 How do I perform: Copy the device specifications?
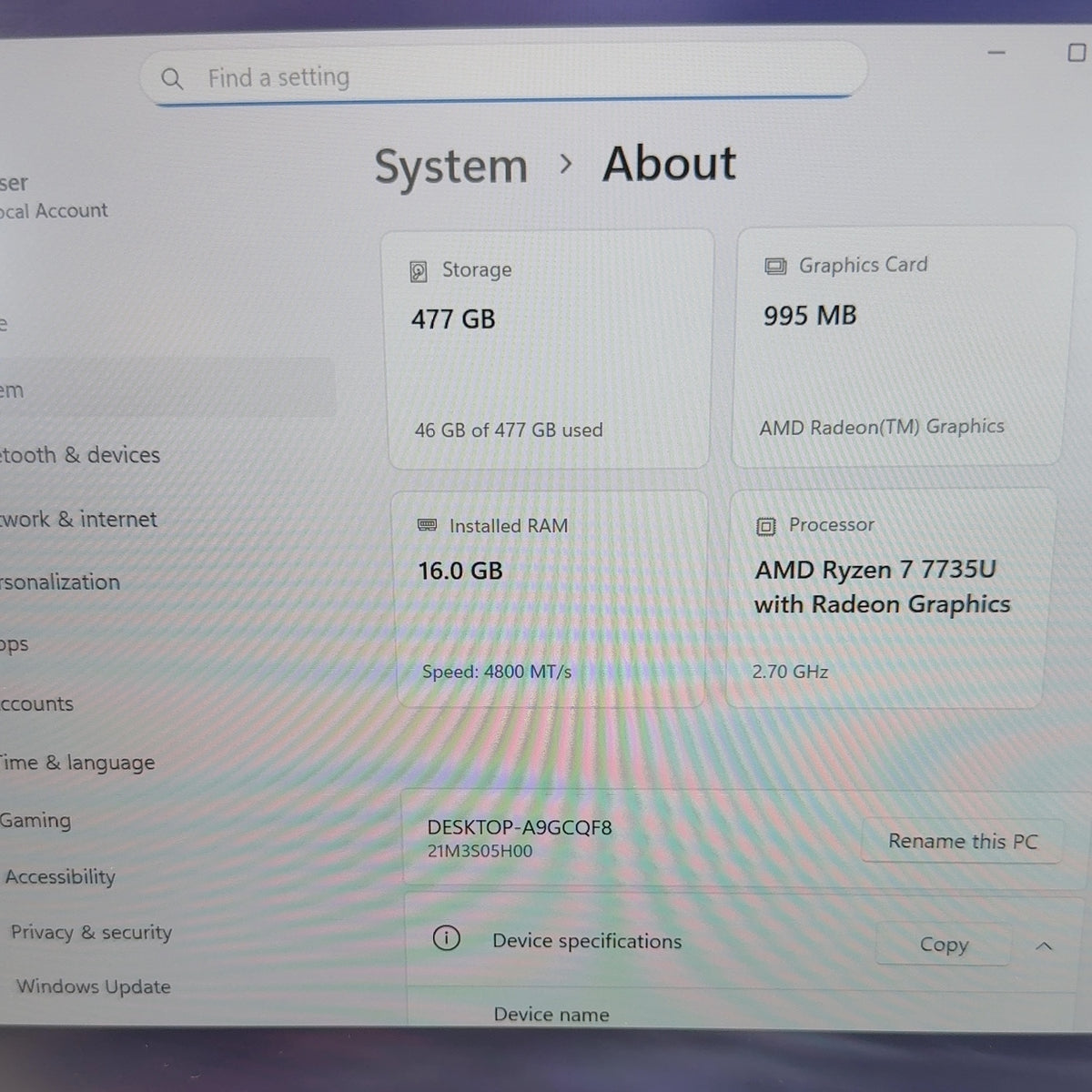[944, 945]
